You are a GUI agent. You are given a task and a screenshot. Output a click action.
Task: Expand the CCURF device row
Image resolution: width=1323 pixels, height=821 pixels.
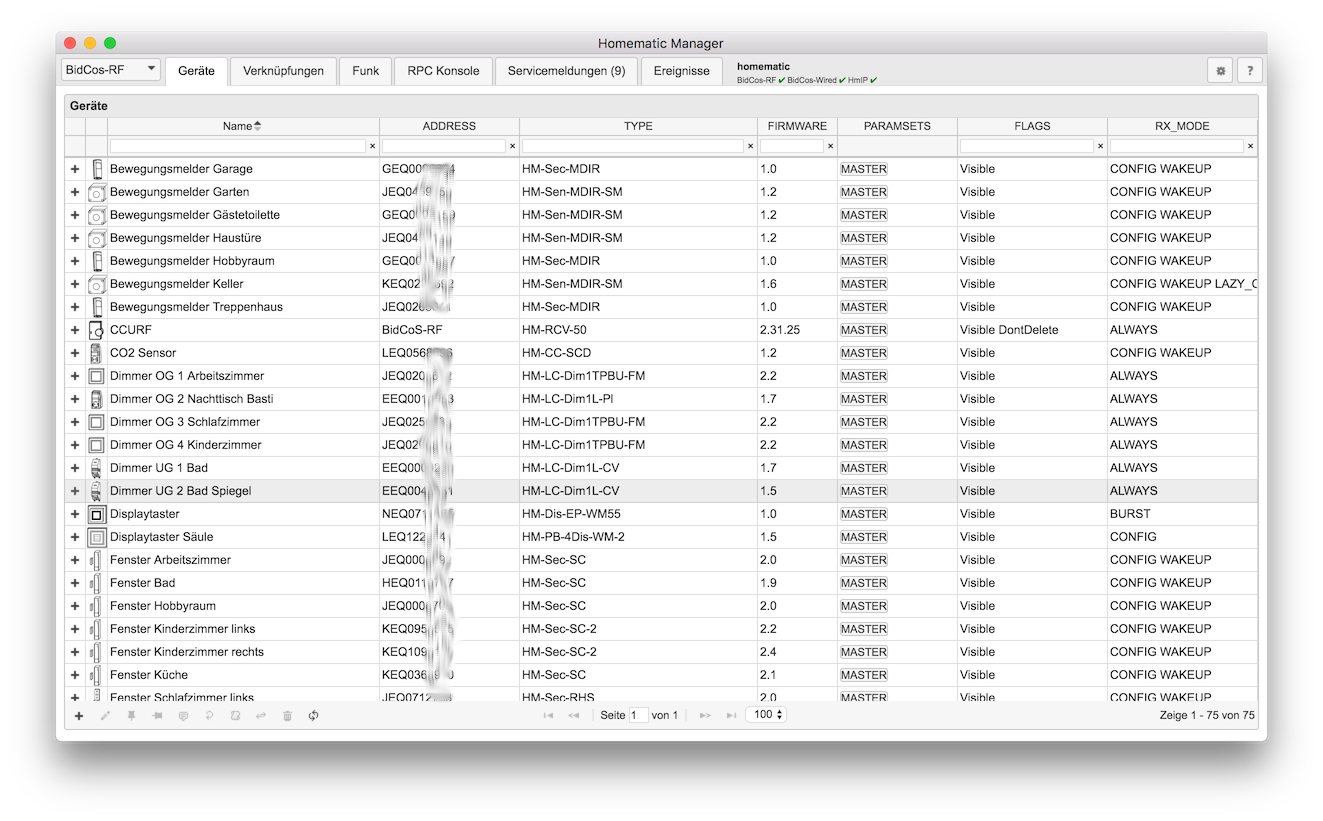(75, 330)
